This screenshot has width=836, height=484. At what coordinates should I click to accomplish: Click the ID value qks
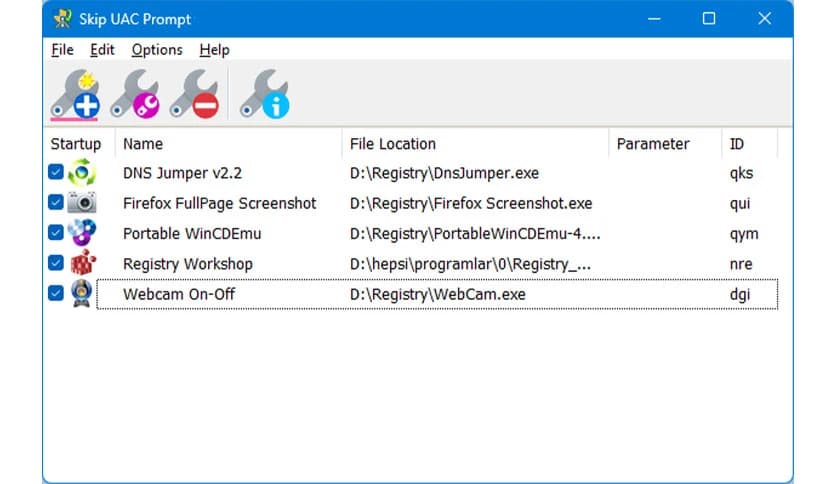pyautogui.click(x=741, y=173)
